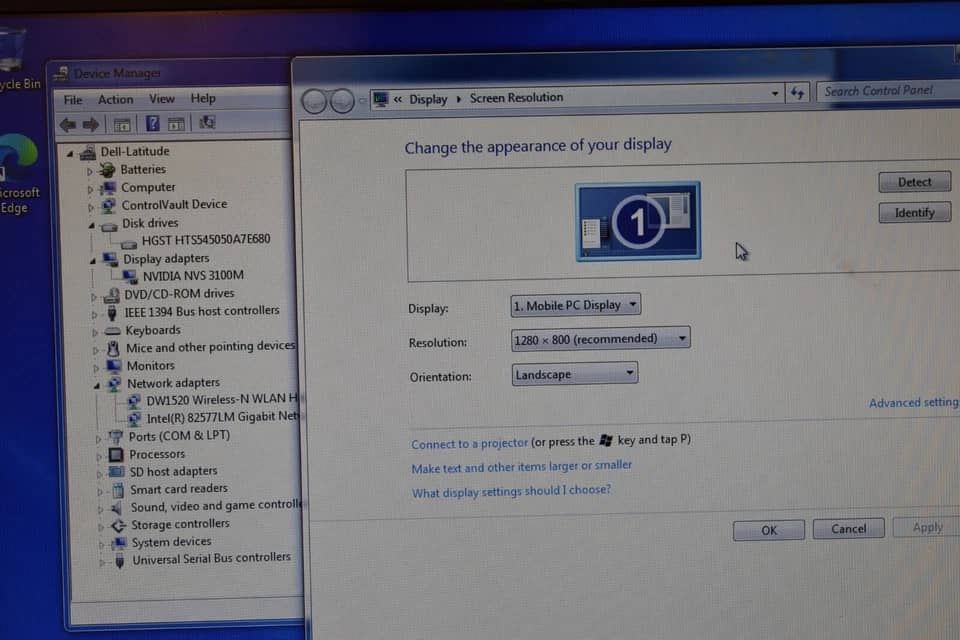This screenshot has width=960, height=640.
Task: Click the Intel 82577LM Gigabit adapter icon
Action: tap(134, 419)
